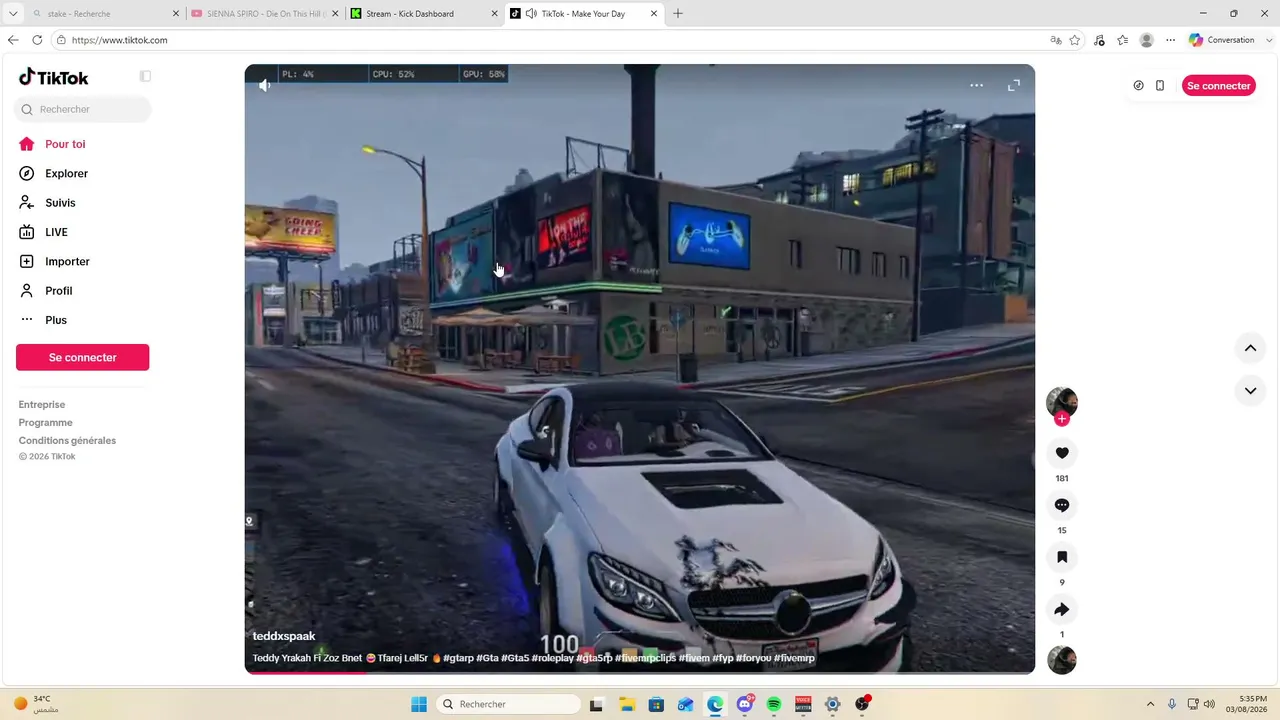Close the stake - Recherche tab
1280x720 pixels.
coord(176,14)
